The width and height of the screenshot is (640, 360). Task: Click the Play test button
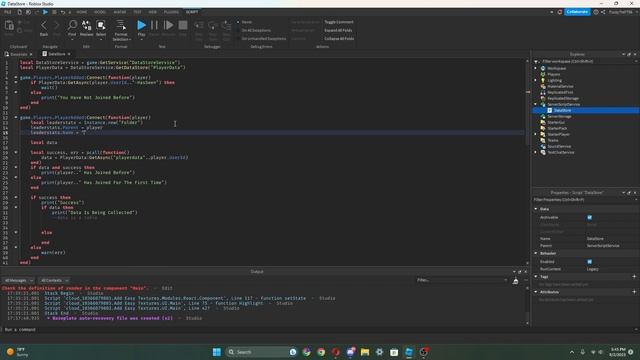coord(141,25)
